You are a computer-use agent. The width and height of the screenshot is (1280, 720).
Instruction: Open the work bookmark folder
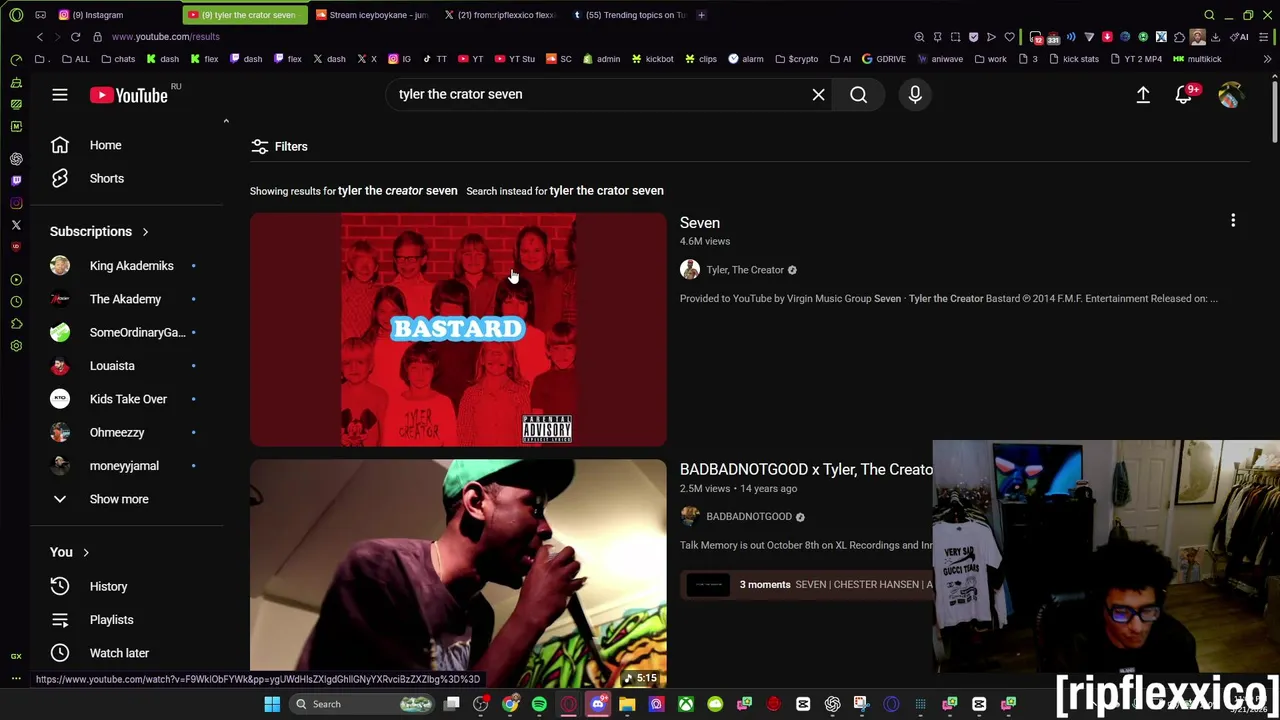click(990, 59)
